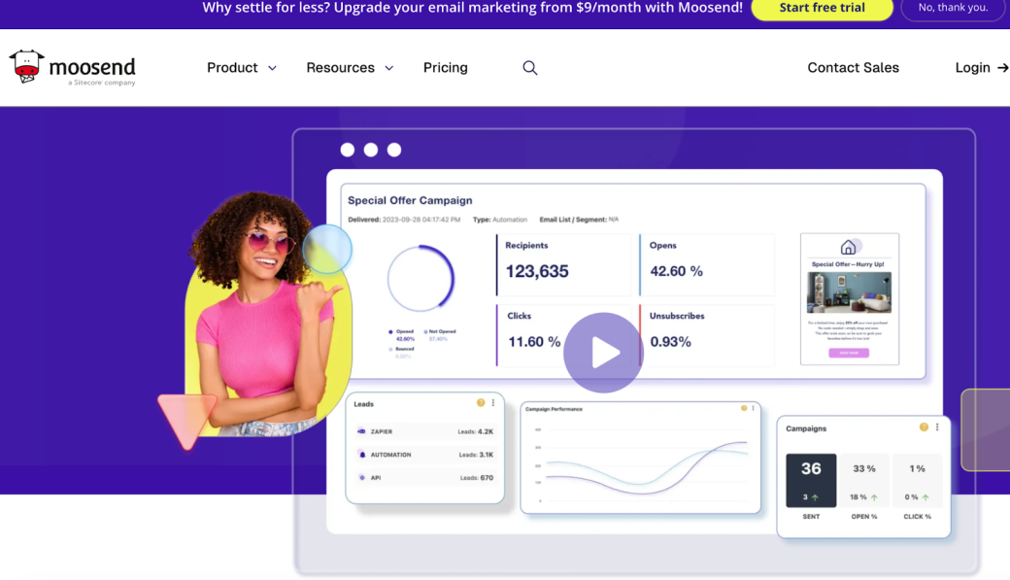This screenshot has width=1010, height=580.
Task: Open Campaign Performance three-dot menu
Action: (x=753, y=408)
